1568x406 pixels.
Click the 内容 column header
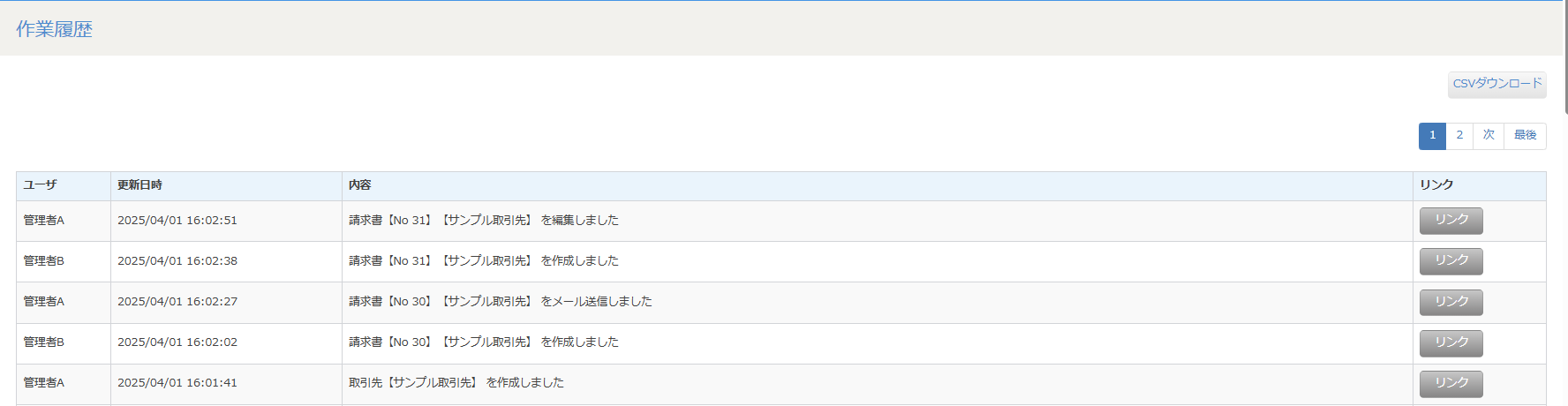pyautogui.click(x=359, y=184)
